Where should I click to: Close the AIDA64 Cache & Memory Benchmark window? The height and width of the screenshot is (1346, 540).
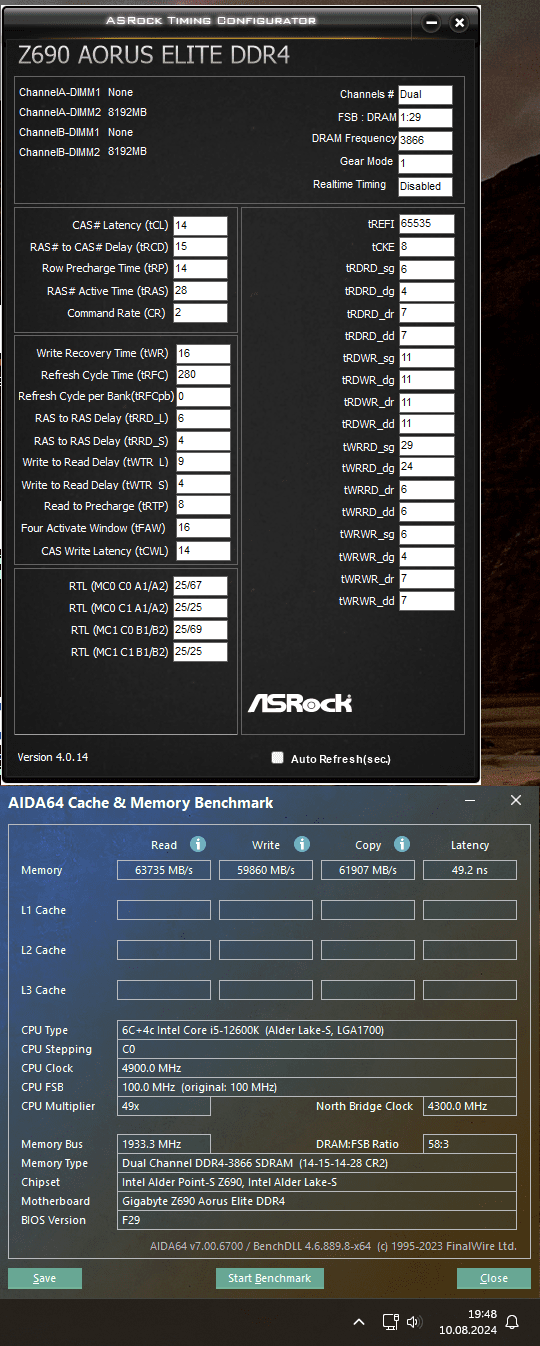coord(516,801)
